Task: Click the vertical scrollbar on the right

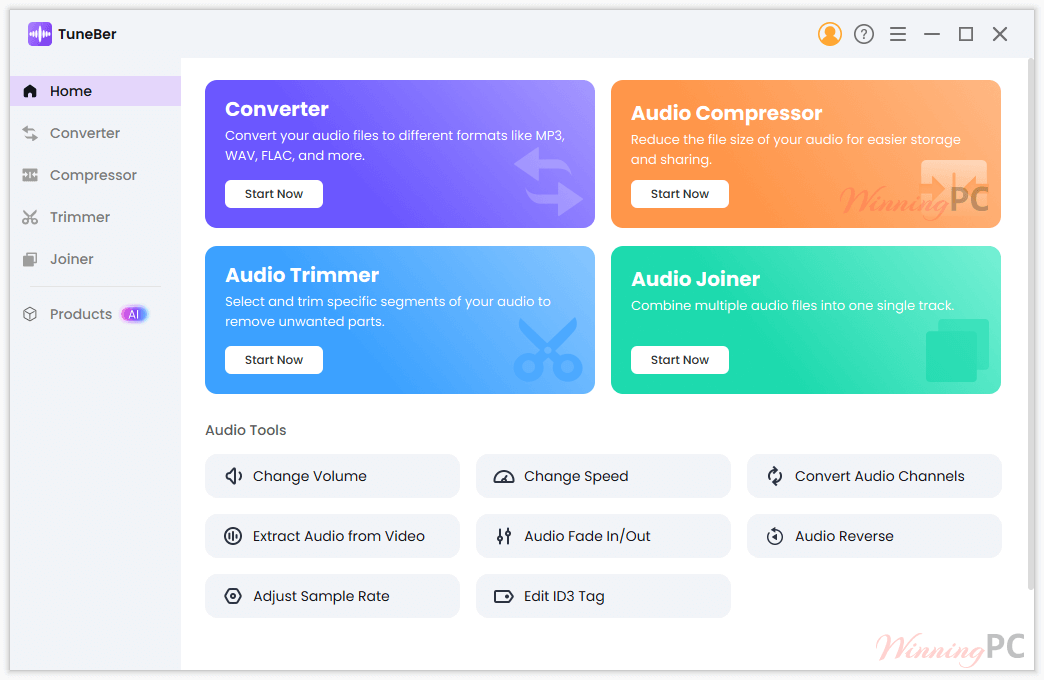Action: point(1031,324)
